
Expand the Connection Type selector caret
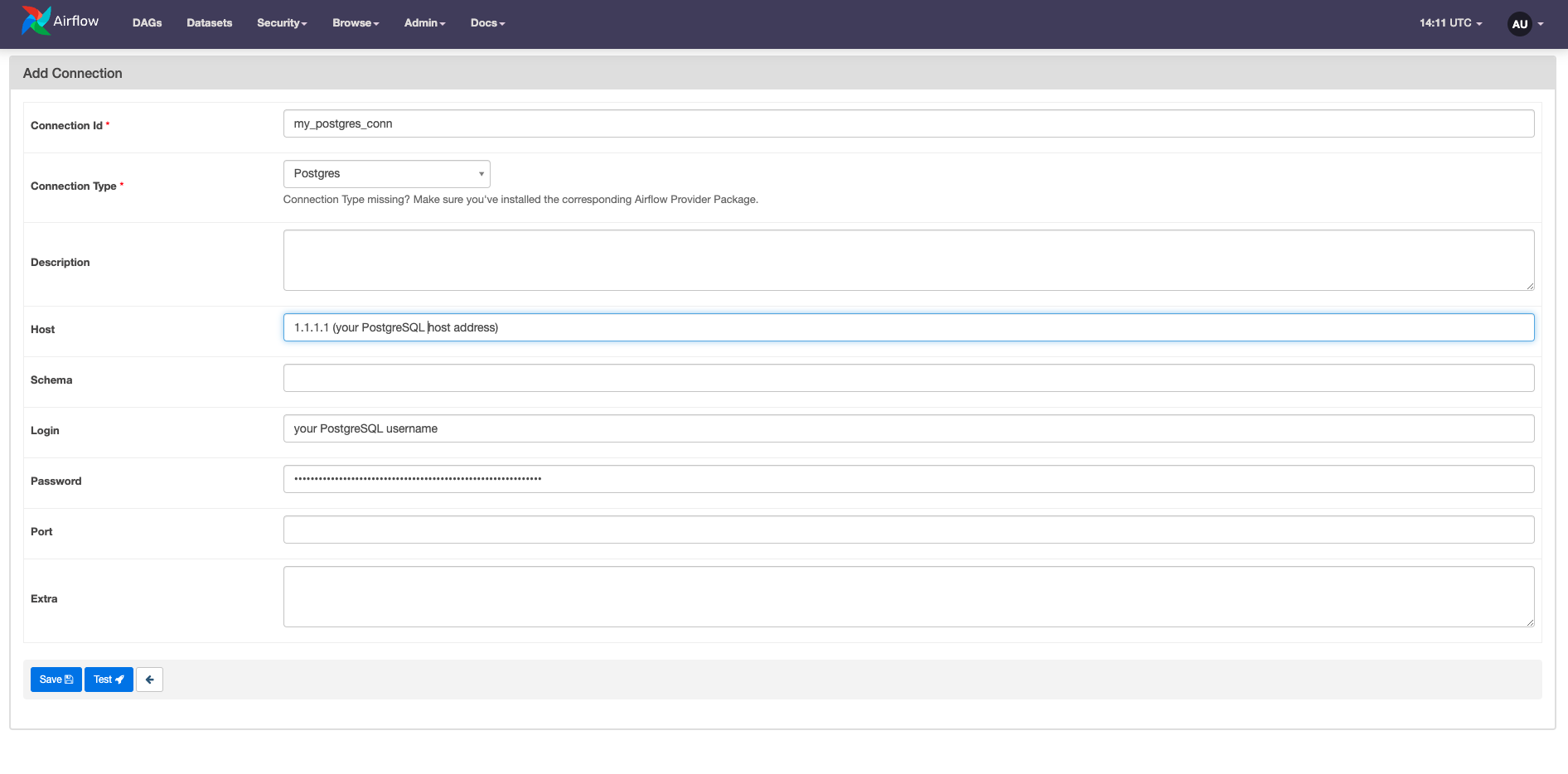481,173
